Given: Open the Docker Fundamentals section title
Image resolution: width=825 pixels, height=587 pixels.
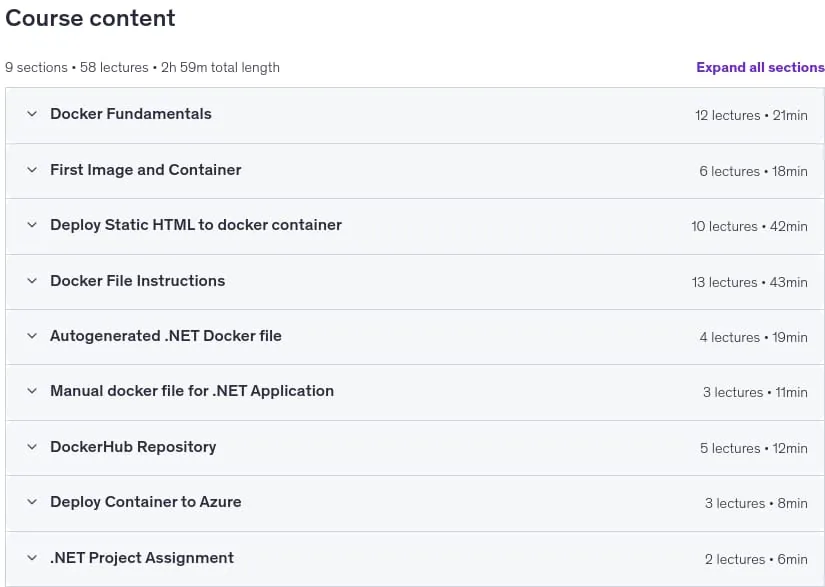Looking at the screenshot, I should tap(131, 114).
